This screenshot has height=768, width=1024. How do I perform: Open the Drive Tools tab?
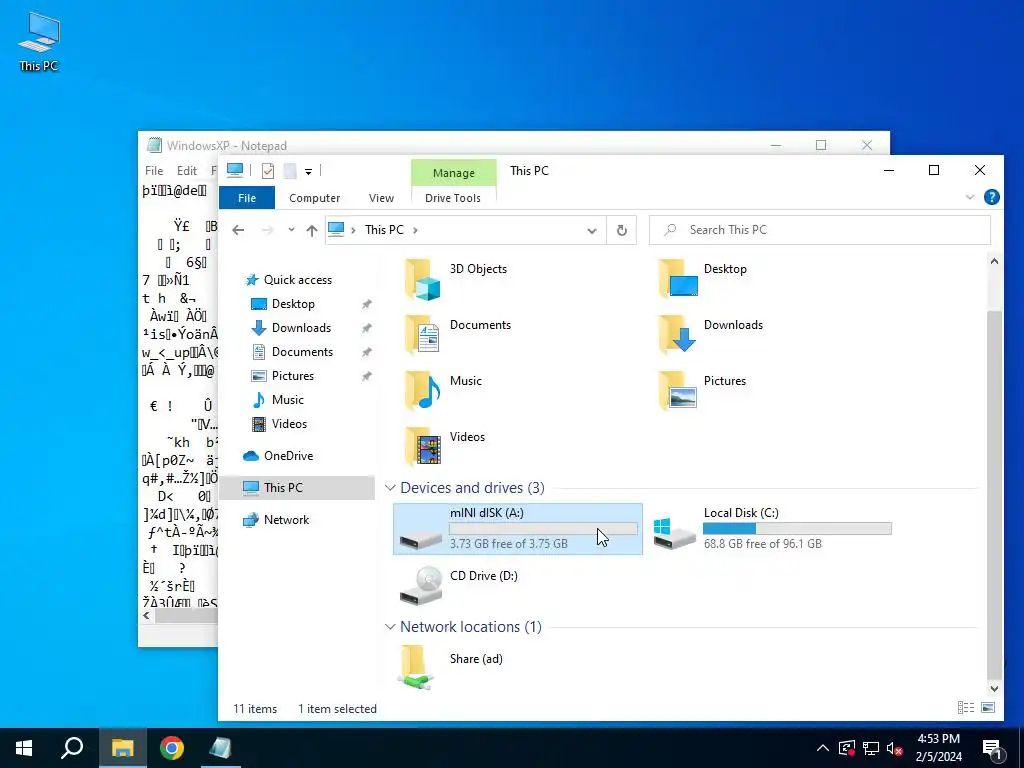453,198
